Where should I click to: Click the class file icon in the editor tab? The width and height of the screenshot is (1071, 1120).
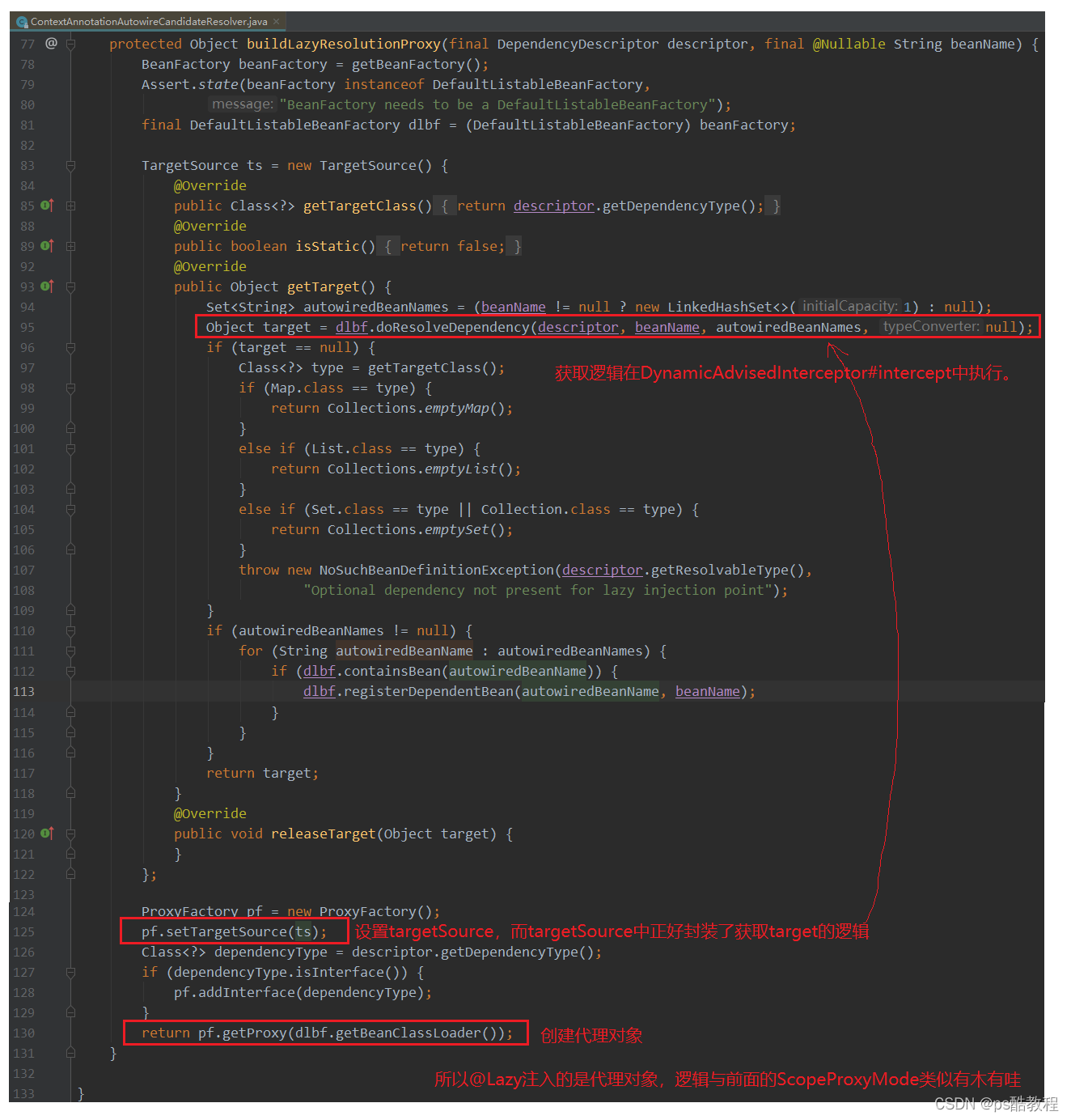22,22
